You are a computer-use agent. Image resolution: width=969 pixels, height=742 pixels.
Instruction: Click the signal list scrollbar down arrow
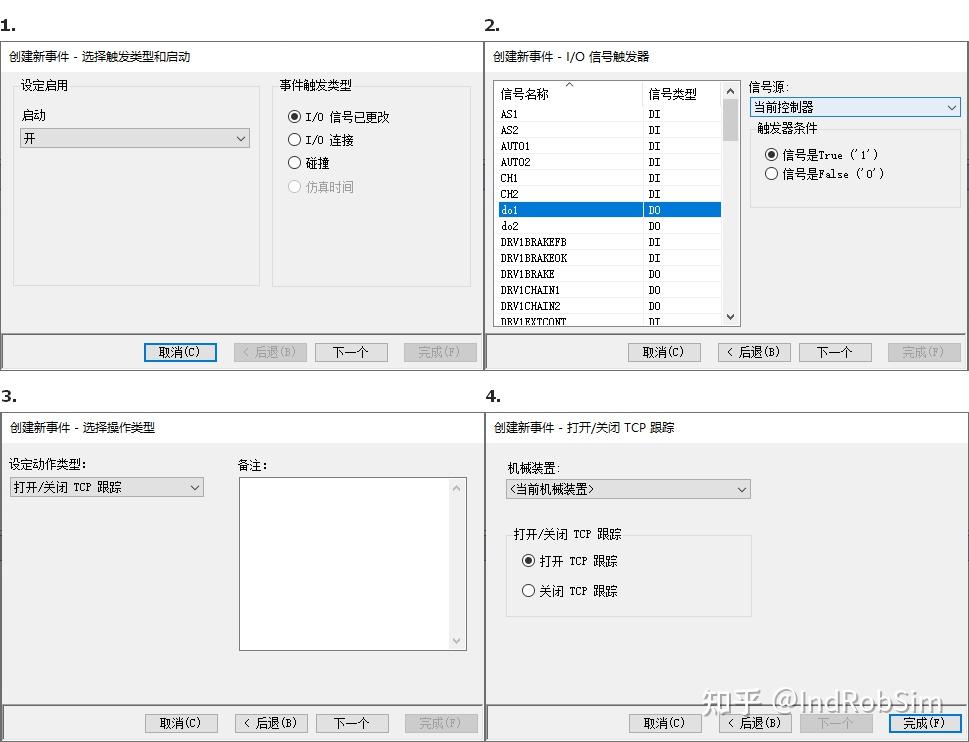[728, 316]
